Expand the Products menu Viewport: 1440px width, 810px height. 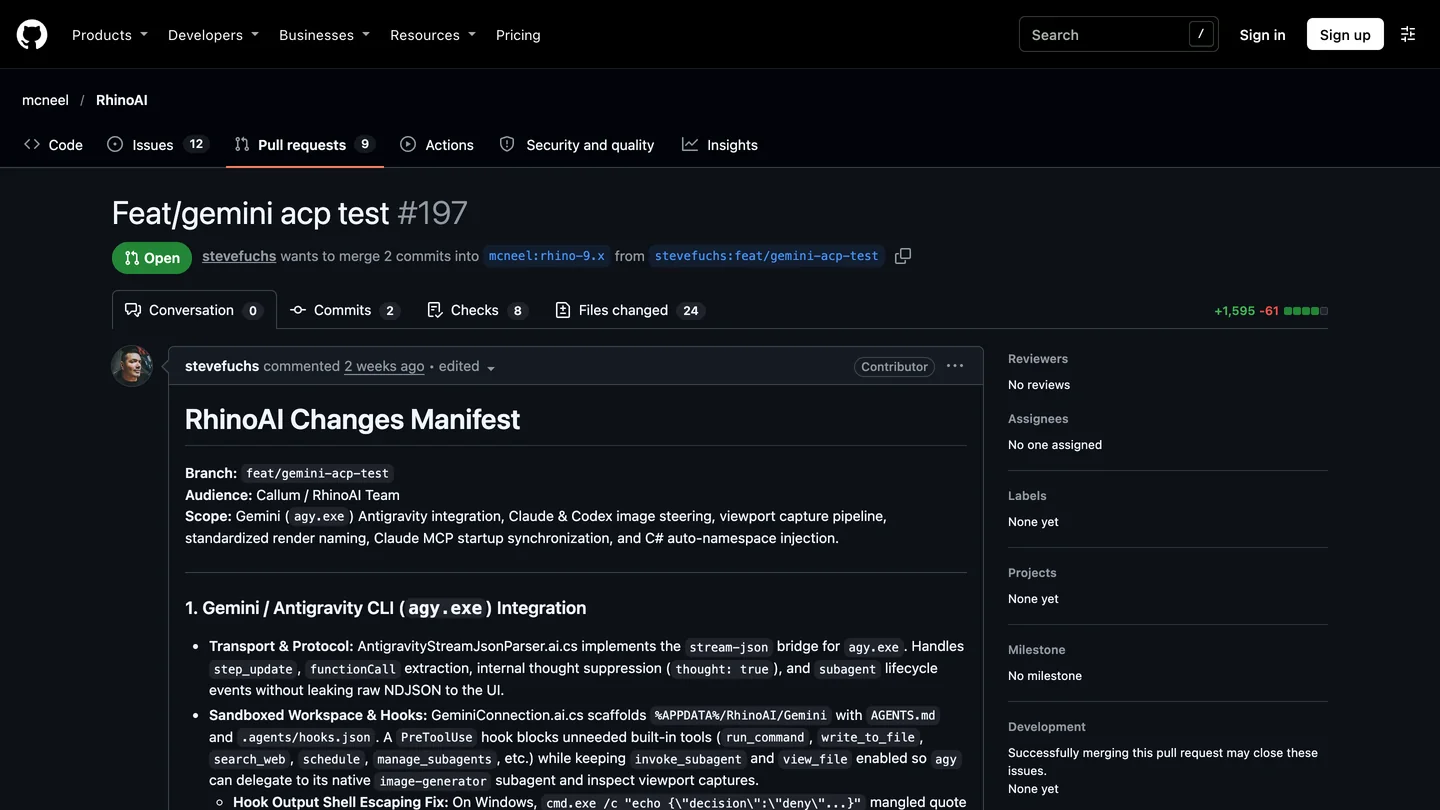pos(110,35)
